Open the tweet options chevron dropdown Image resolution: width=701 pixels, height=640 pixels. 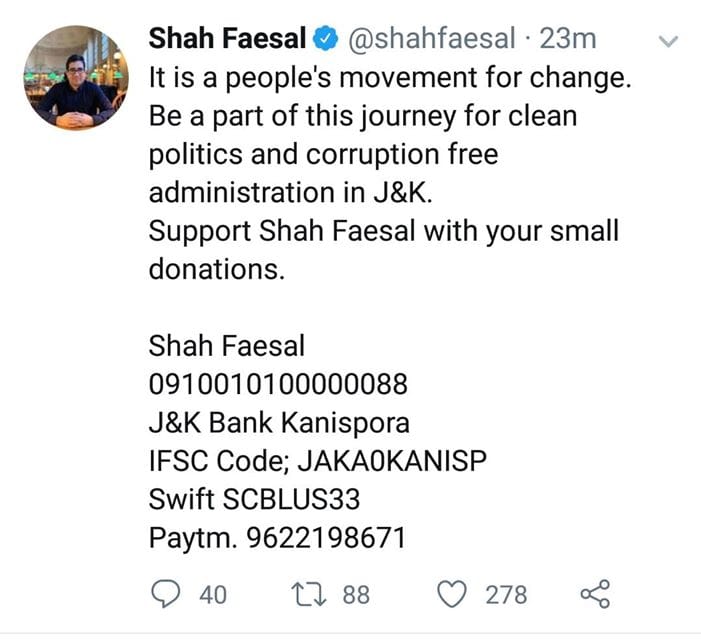tap(670, 42)
